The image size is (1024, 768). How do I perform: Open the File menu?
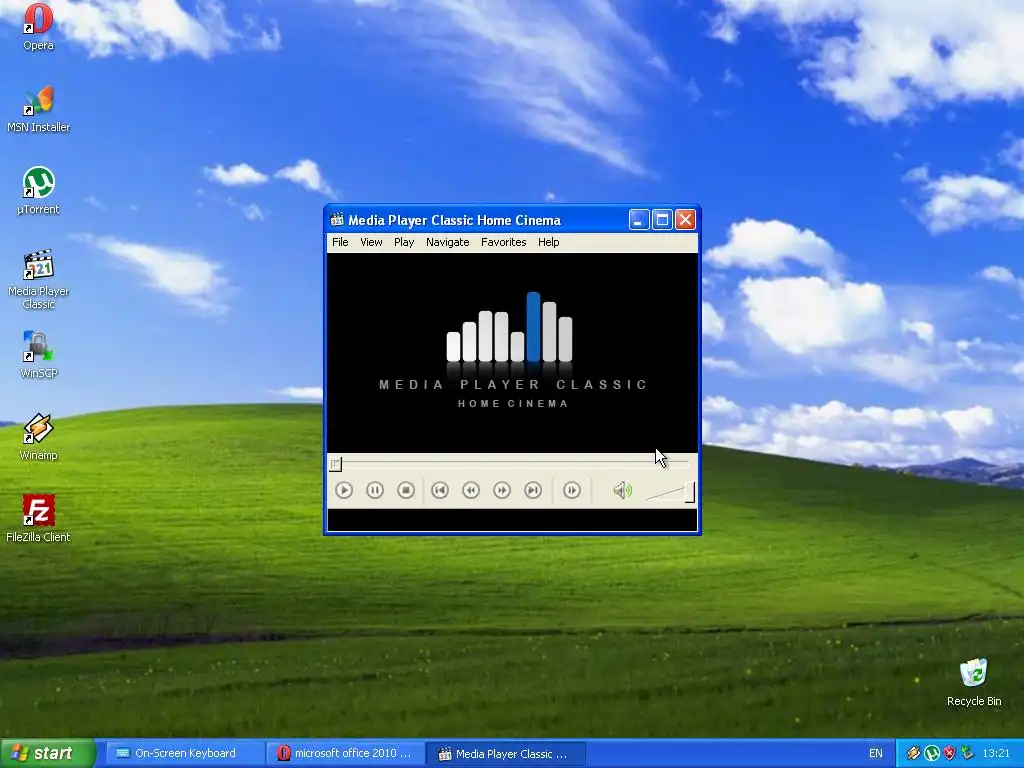pyautogui.click(x=340, y=242)
